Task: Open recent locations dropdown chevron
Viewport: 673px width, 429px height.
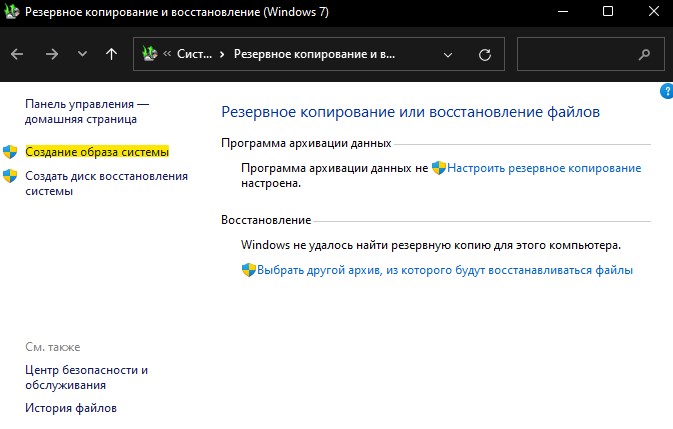Action: [82, 54]
